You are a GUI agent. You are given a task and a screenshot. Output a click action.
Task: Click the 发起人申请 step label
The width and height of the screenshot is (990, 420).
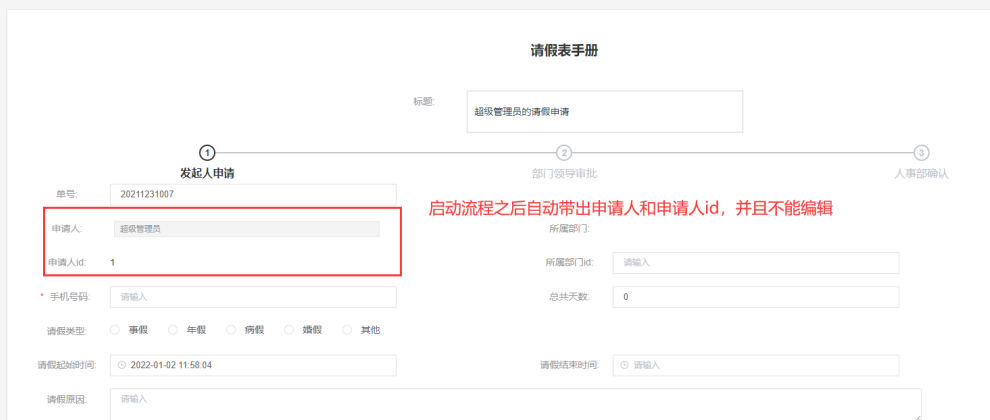coord(207,173)
